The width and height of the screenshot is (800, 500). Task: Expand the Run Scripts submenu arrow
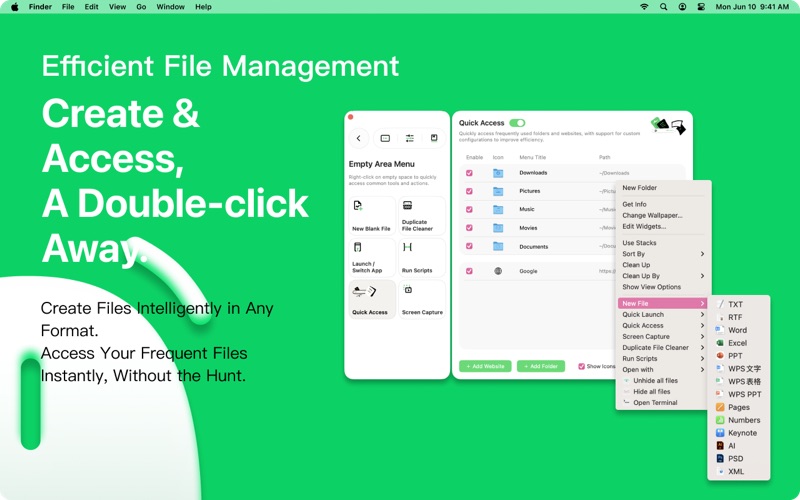[x=702, y=358]
